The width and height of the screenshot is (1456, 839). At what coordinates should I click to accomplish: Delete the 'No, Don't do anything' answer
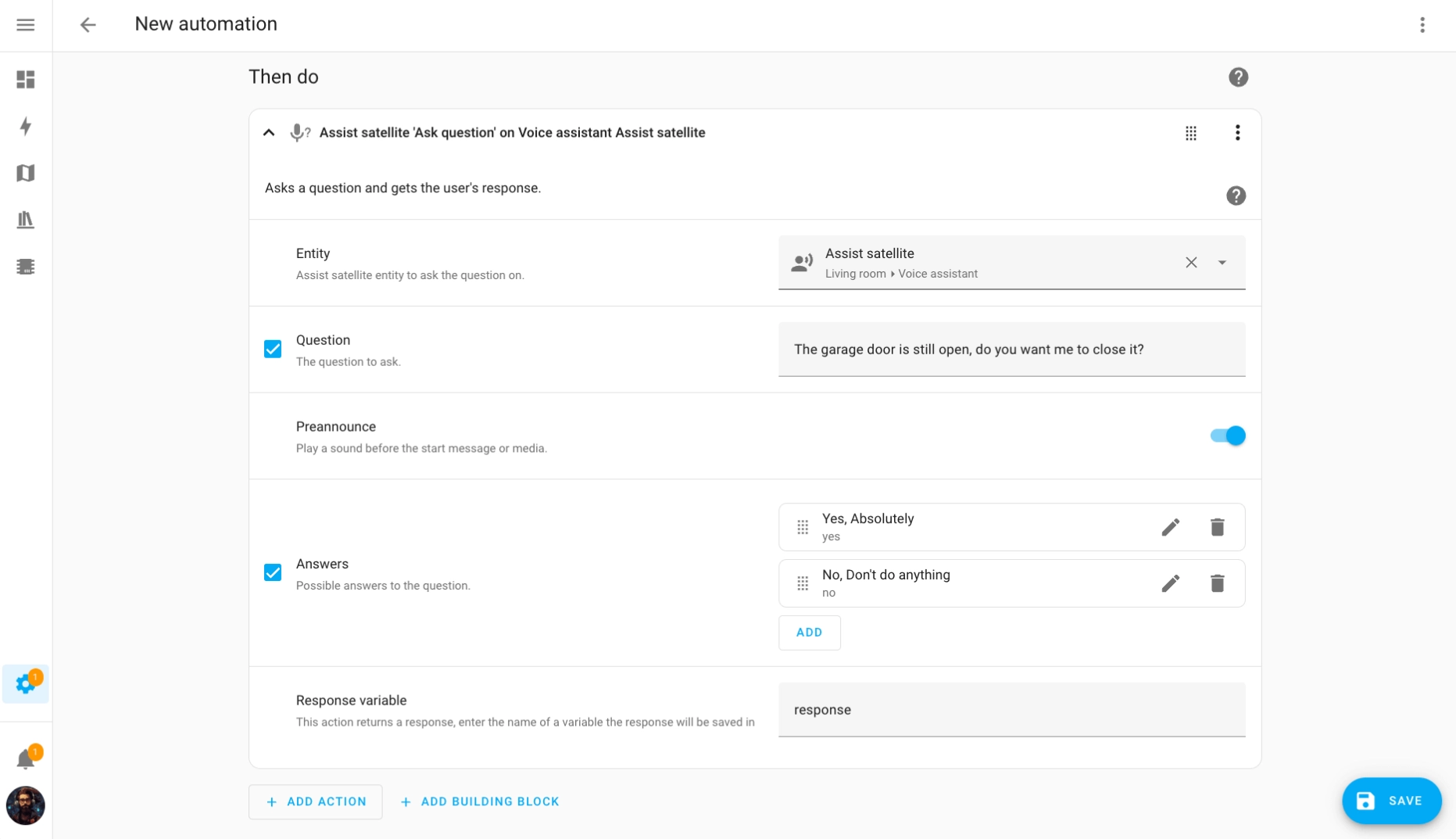tap(1217, 583)
